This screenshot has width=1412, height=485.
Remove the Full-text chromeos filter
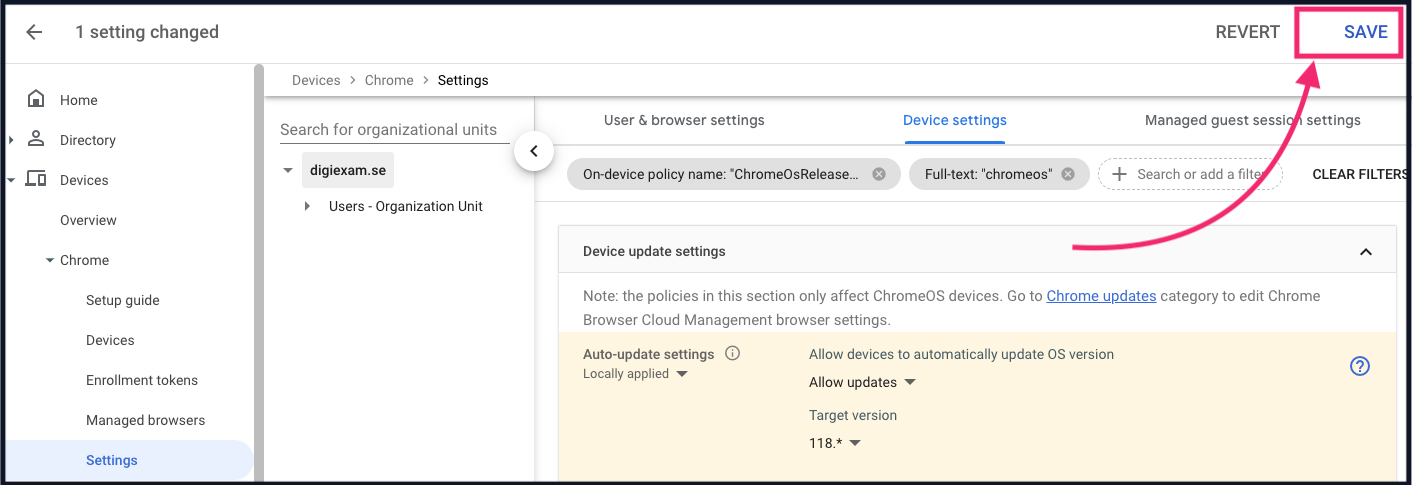coord(1068,174)
